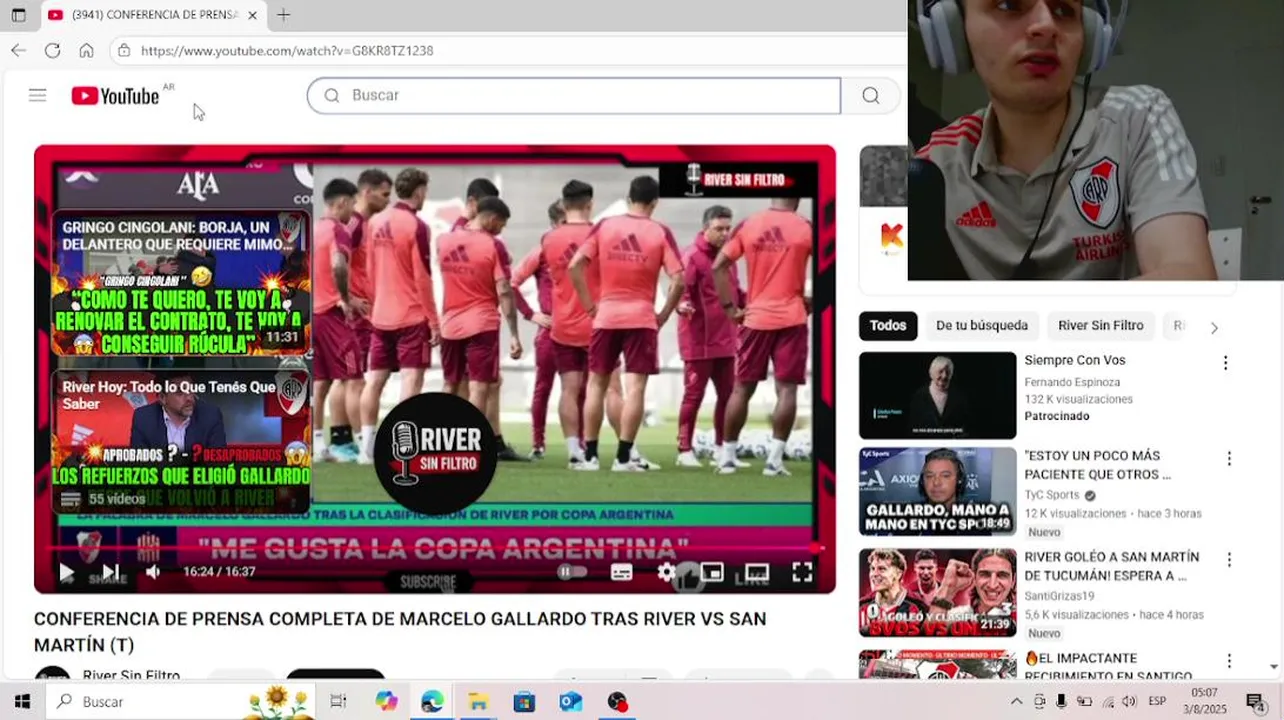Open File Explorer from the taskbar
Viewport: 1284px width, 720px height.
[x=478, y=702]
